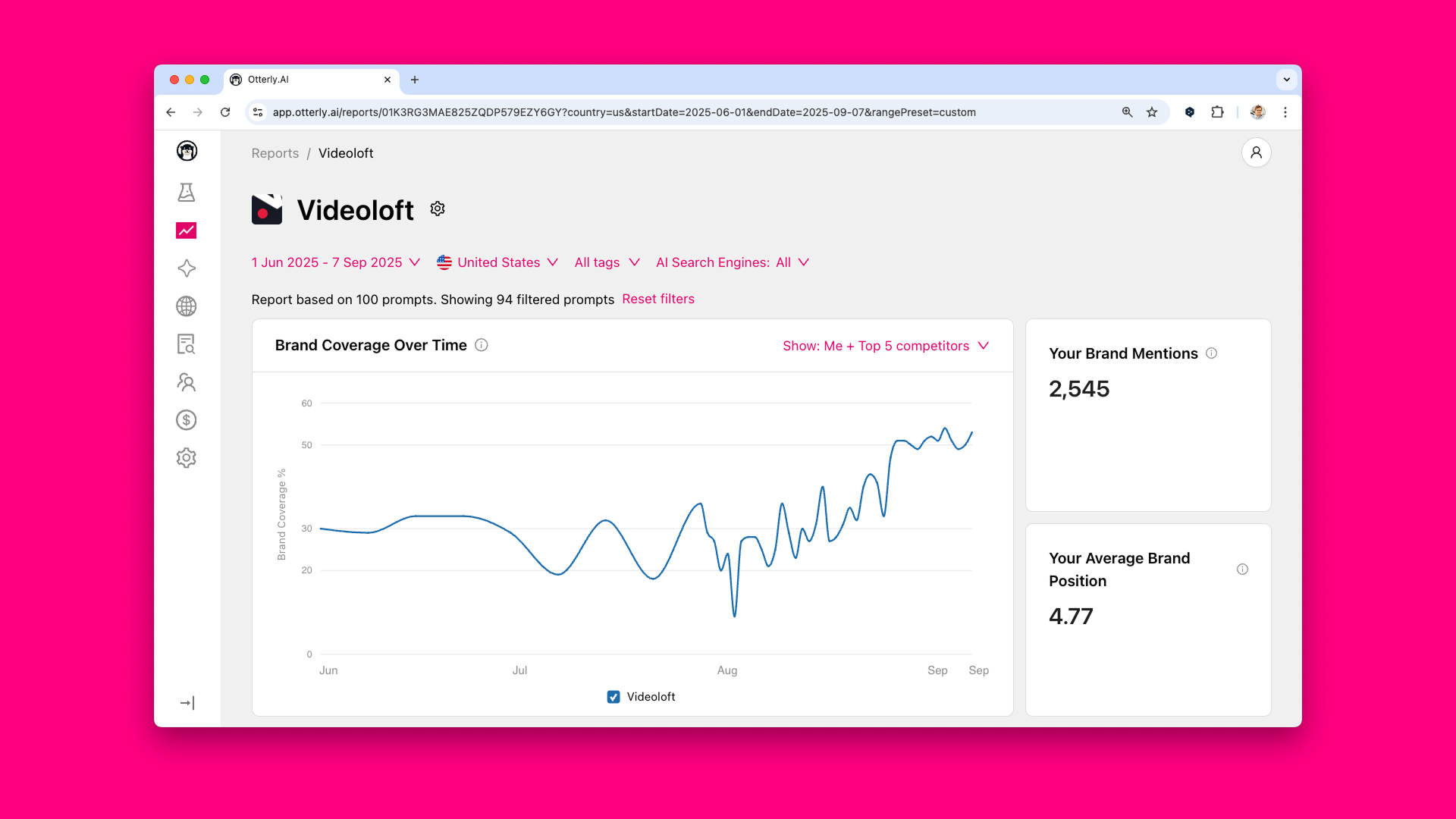1456x819 pixels.
Task: Expand the AI Search Engines filter
Action: pos(732,262)
